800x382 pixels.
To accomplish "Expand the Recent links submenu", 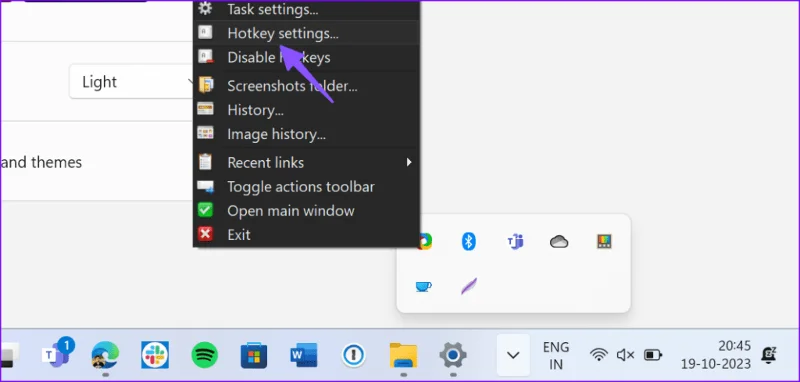I will point(307,163).
